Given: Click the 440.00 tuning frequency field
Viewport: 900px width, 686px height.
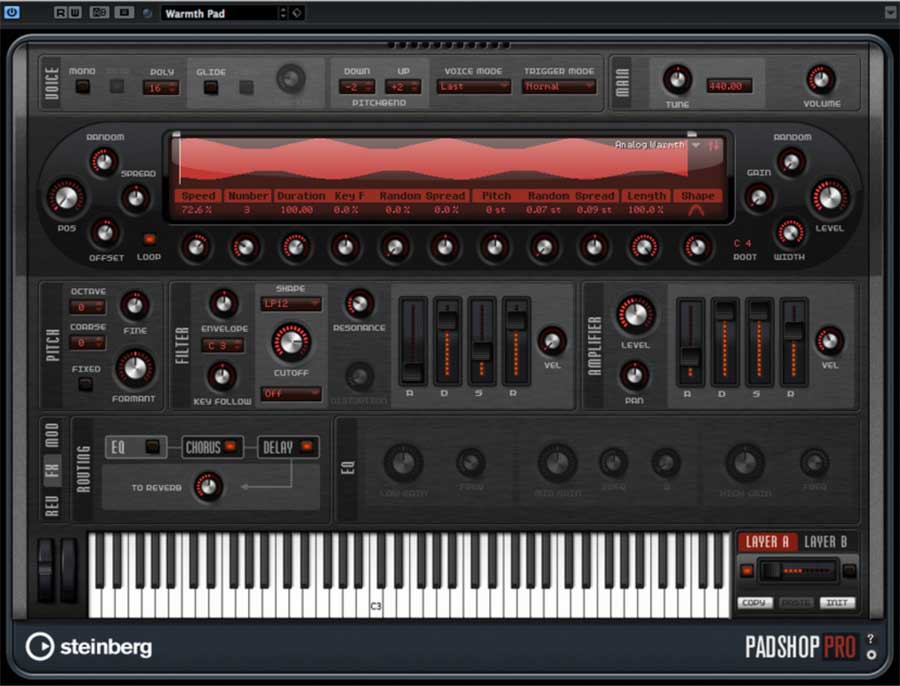Looking at the screenshot, I should [728, 86].
